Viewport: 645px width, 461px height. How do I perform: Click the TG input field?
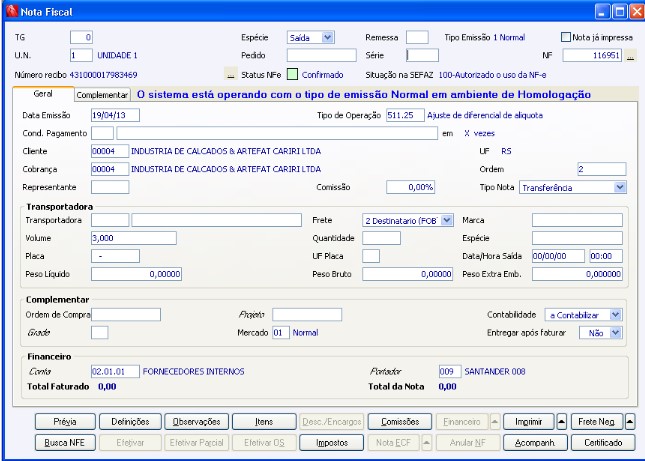(81, 37)
